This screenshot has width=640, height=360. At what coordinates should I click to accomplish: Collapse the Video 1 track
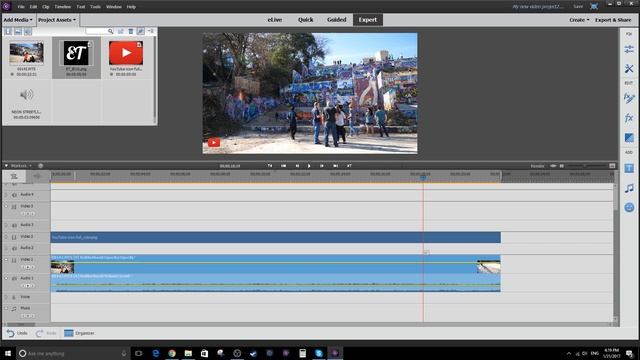[6, 260]
